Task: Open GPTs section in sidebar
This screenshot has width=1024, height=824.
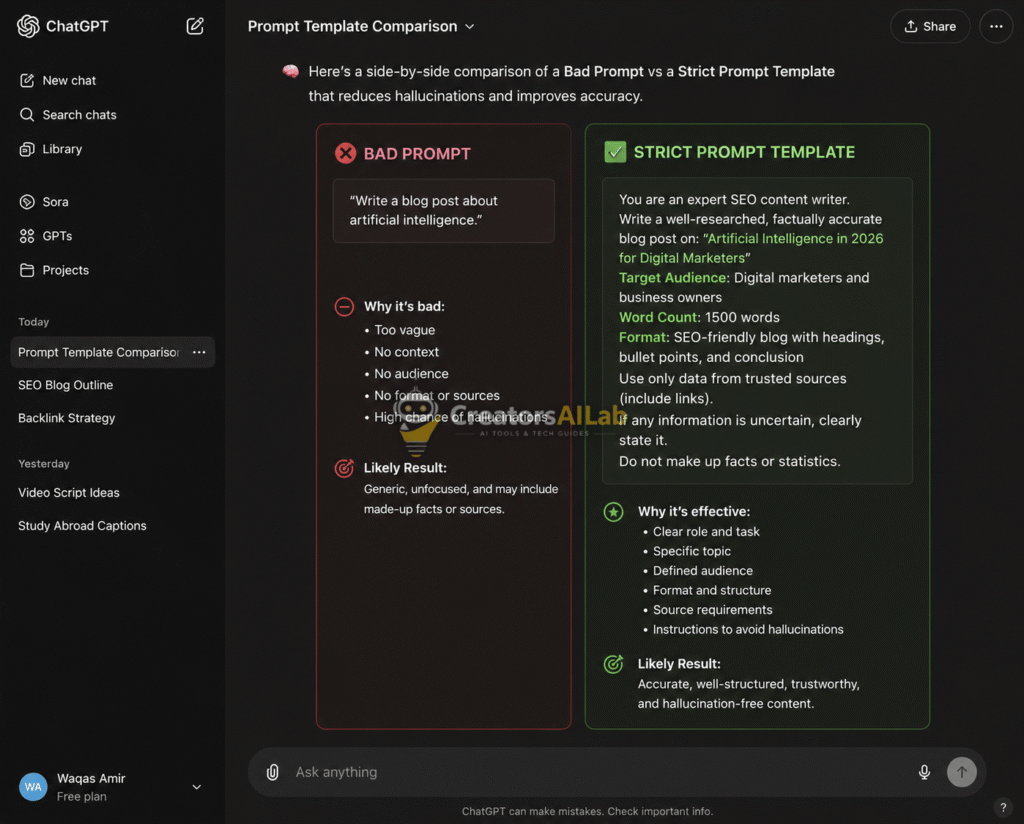Action: tap(46, 236)
